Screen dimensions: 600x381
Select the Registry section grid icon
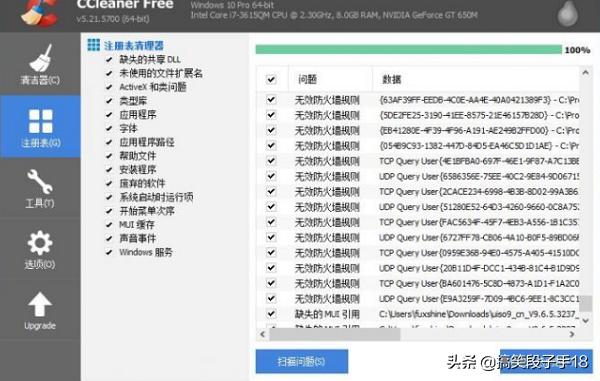(x=40, y=127)
